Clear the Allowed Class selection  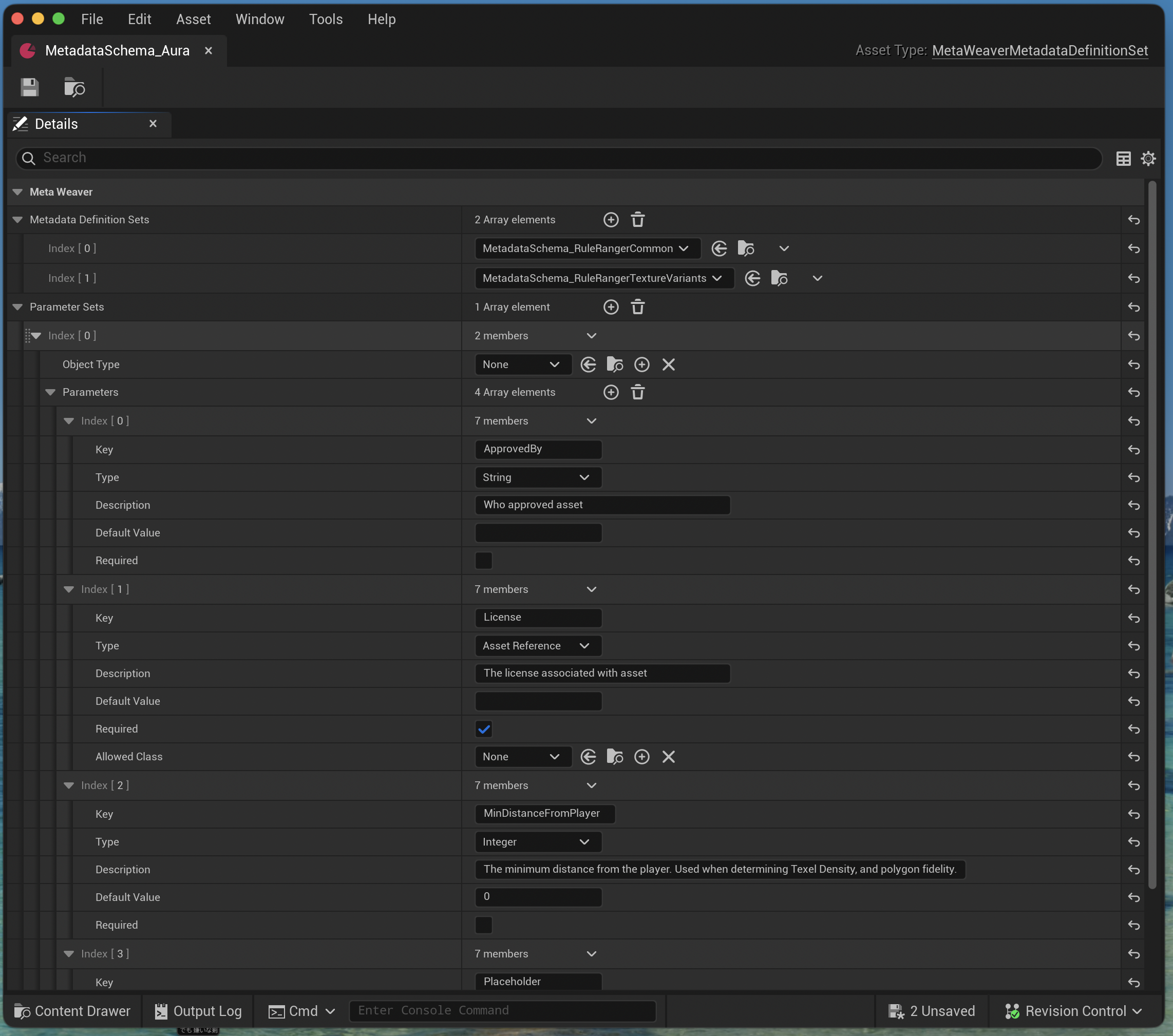[668, 757]
